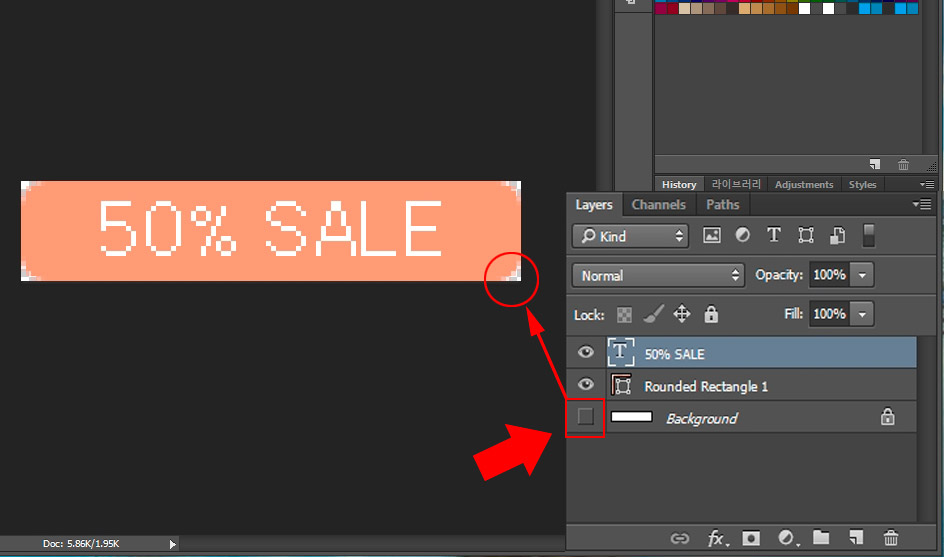Filter for shape layers
The width and height of the screenshot is (944, 557).
(x=806, y=235)
